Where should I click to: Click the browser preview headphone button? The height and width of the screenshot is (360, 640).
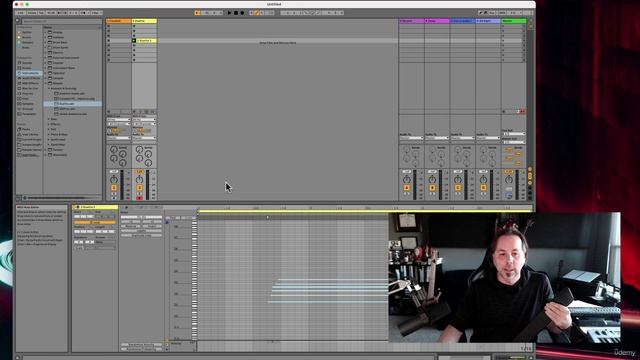(x=25, y=198)
